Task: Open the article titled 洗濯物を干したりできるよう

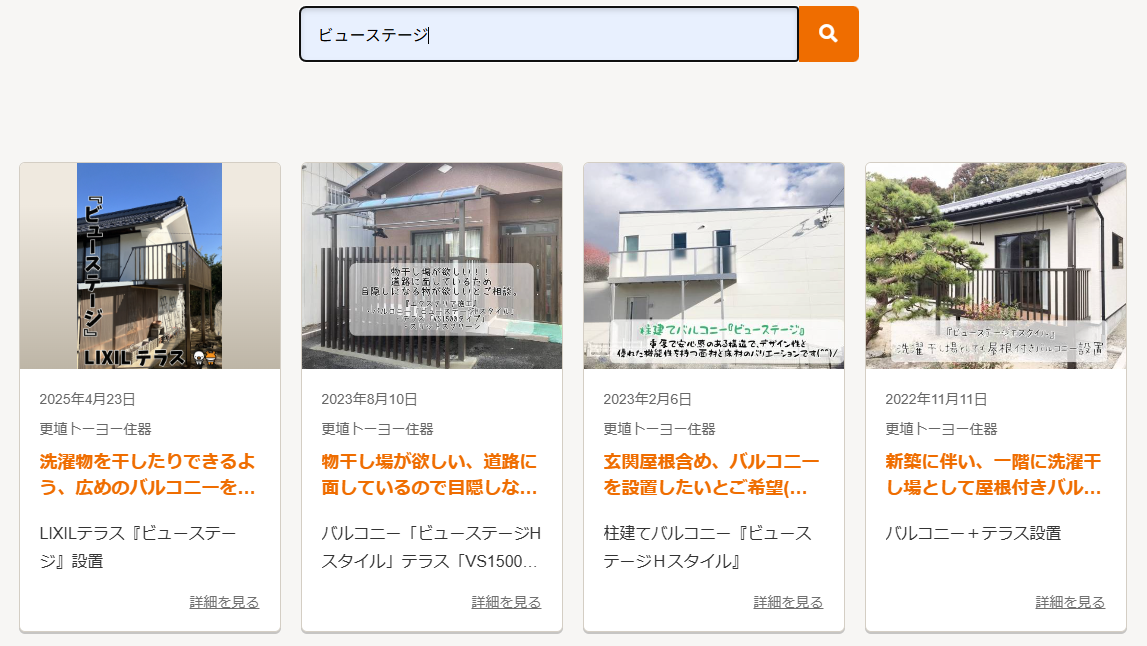Action: click(147, 475)
